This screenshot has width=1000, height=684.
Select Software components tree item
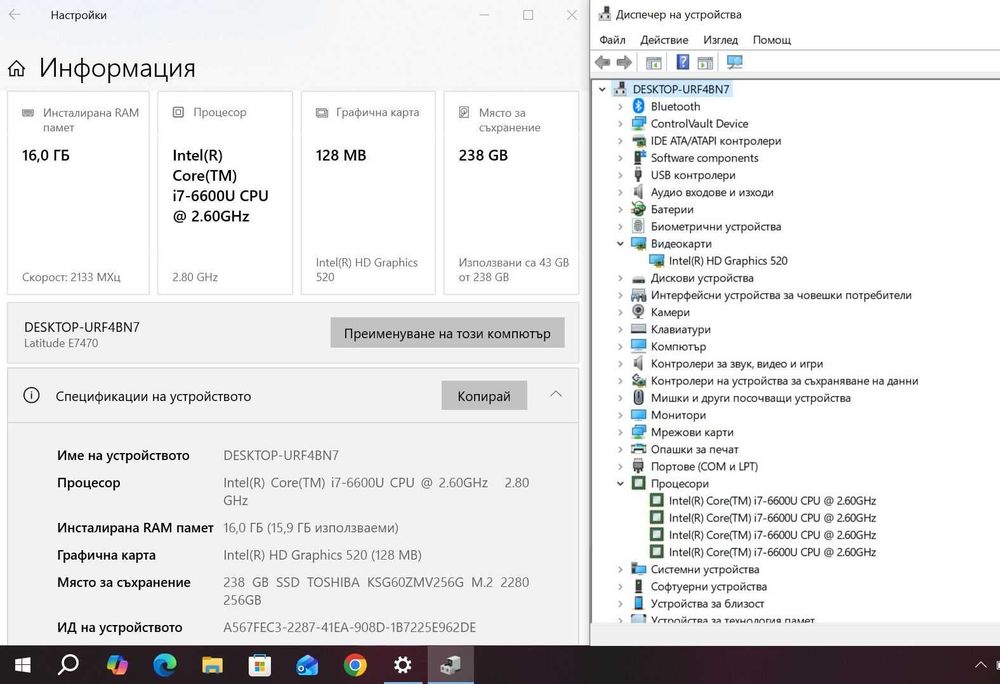coord(704,157)
